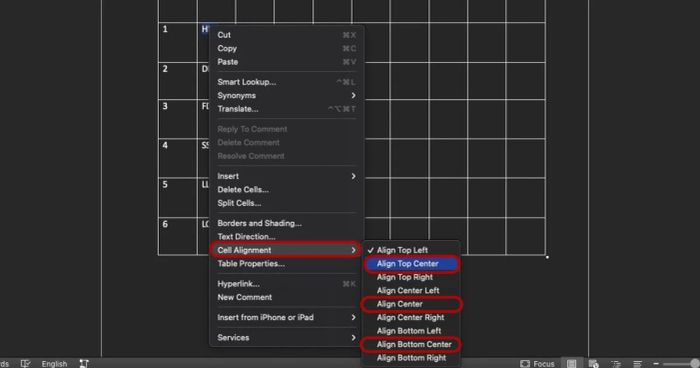Choose Copy from the context menu
The width and height of the screenshot is (700, 368).
tap(287, 48)
